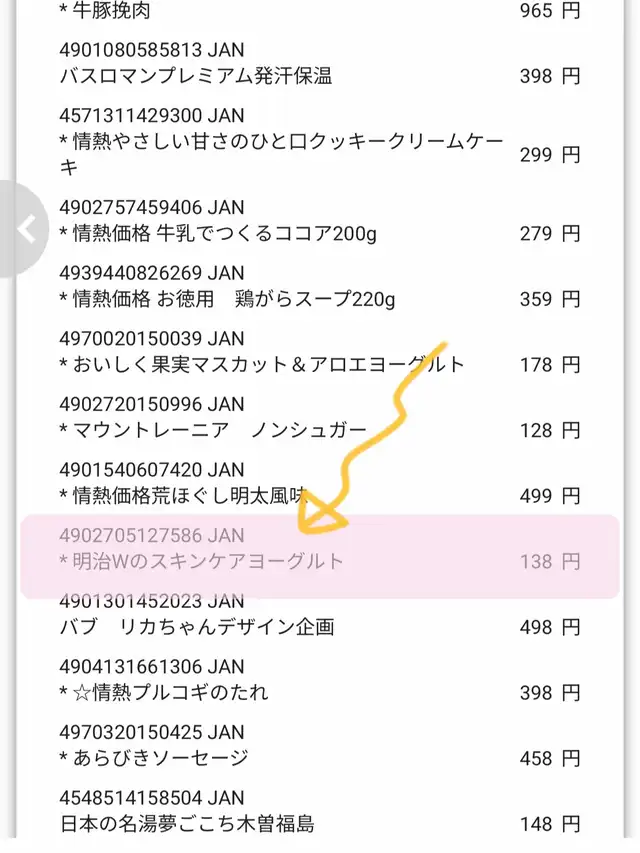Click JAN code 4901080585813
Screen dimensions: 640x853
point(152,50)
